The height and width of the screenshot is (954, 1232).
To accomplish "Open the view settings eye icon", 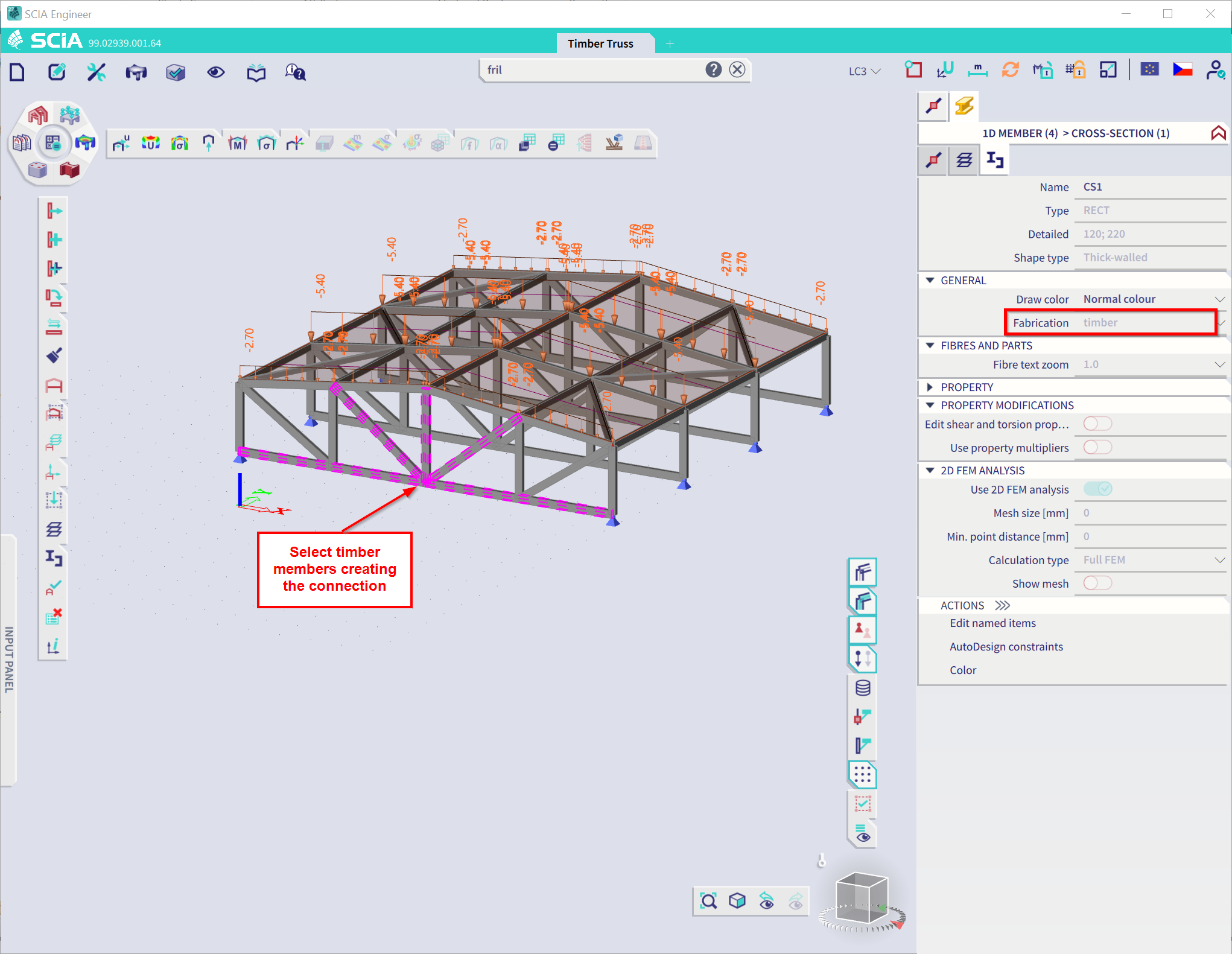I will (x=216, y=72).
